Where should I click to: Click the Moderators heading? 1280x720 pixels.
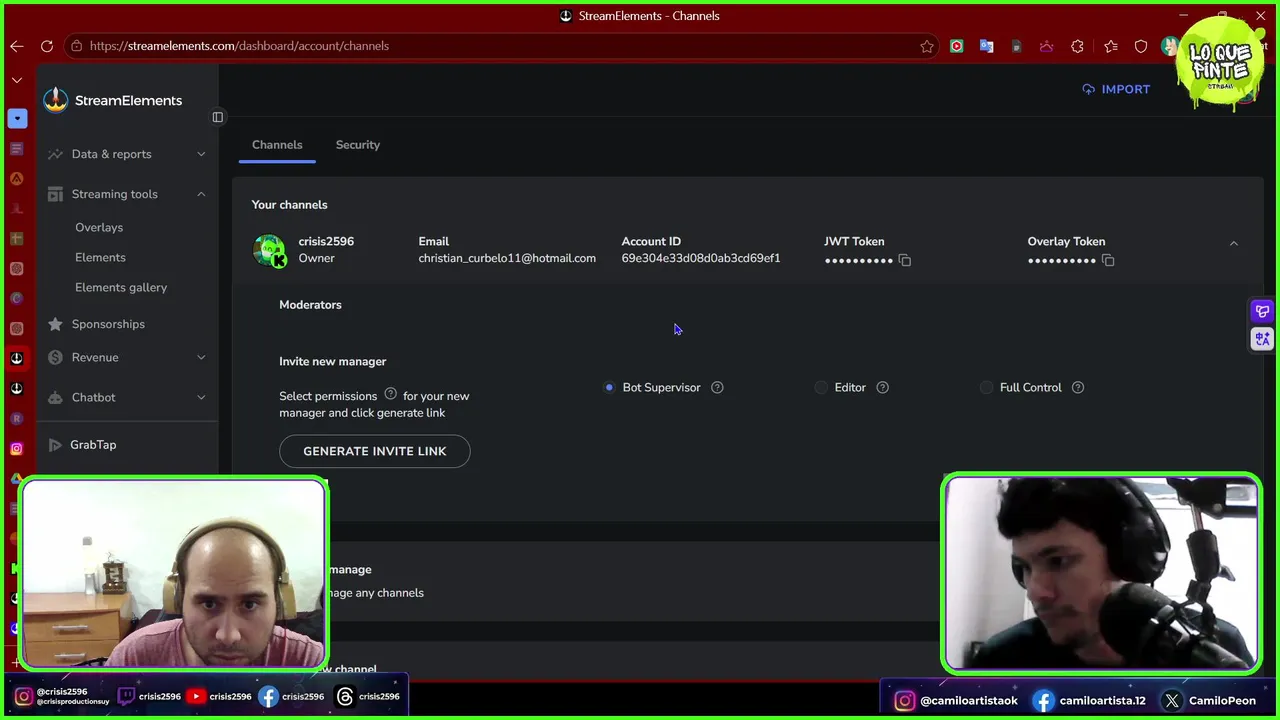tap(310, 305)
